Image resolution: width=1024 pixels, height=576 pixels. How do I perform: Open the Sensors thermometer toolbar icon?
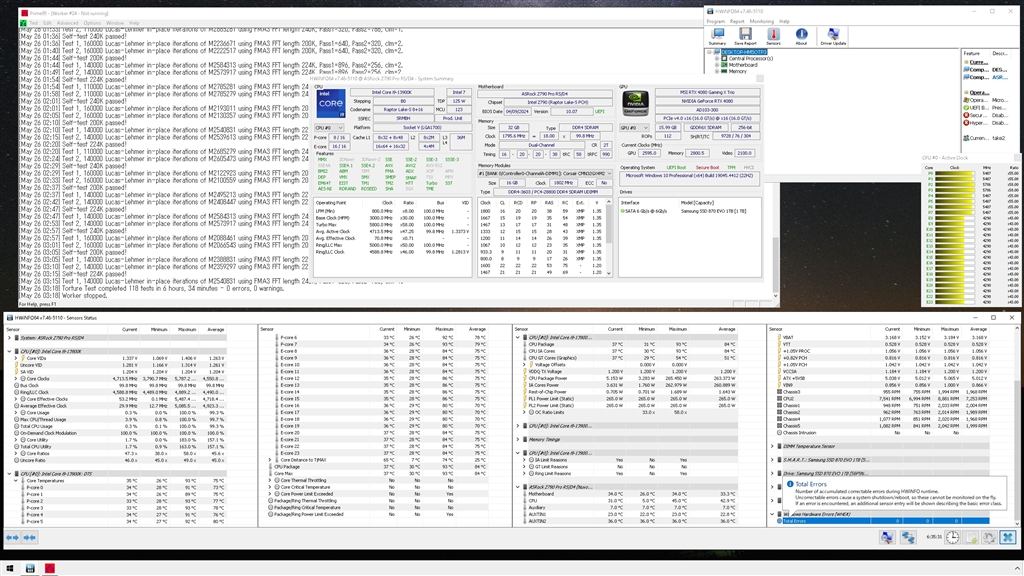coord(773,37)
